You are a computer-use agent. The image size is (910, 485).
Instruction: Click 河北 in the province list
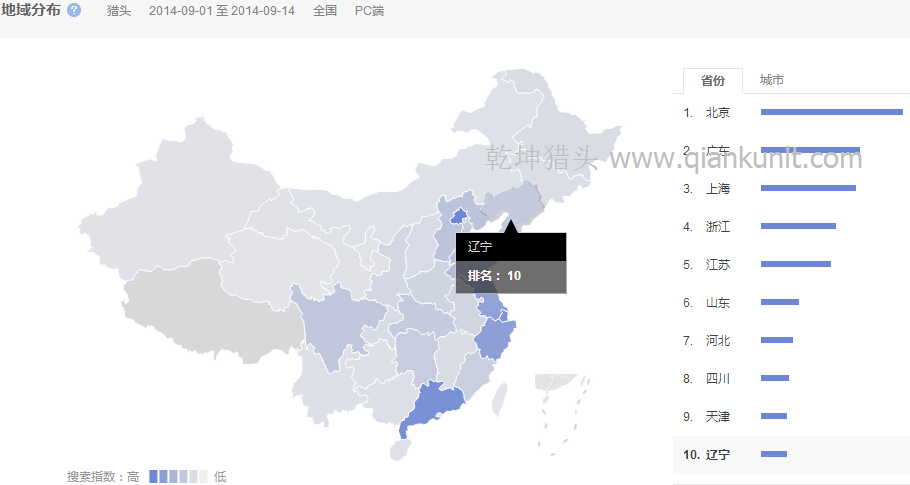coord(717,341)
